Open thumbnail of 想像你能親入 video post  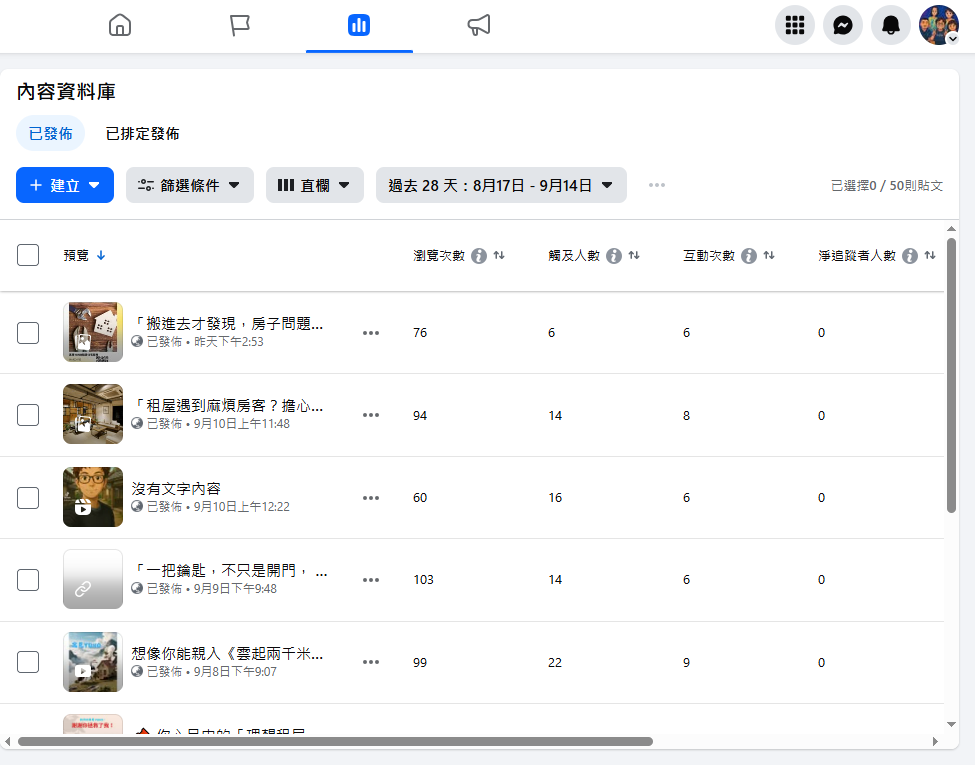click(93, 662)
